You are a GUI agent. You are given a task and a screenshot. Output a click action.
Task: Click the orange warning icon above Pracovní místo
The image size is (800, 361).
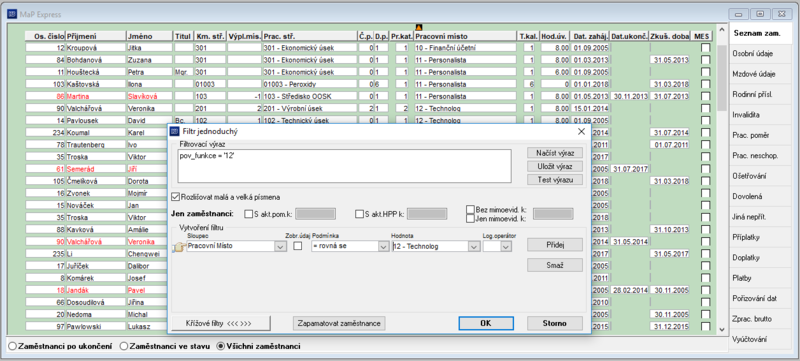point(419,28)
